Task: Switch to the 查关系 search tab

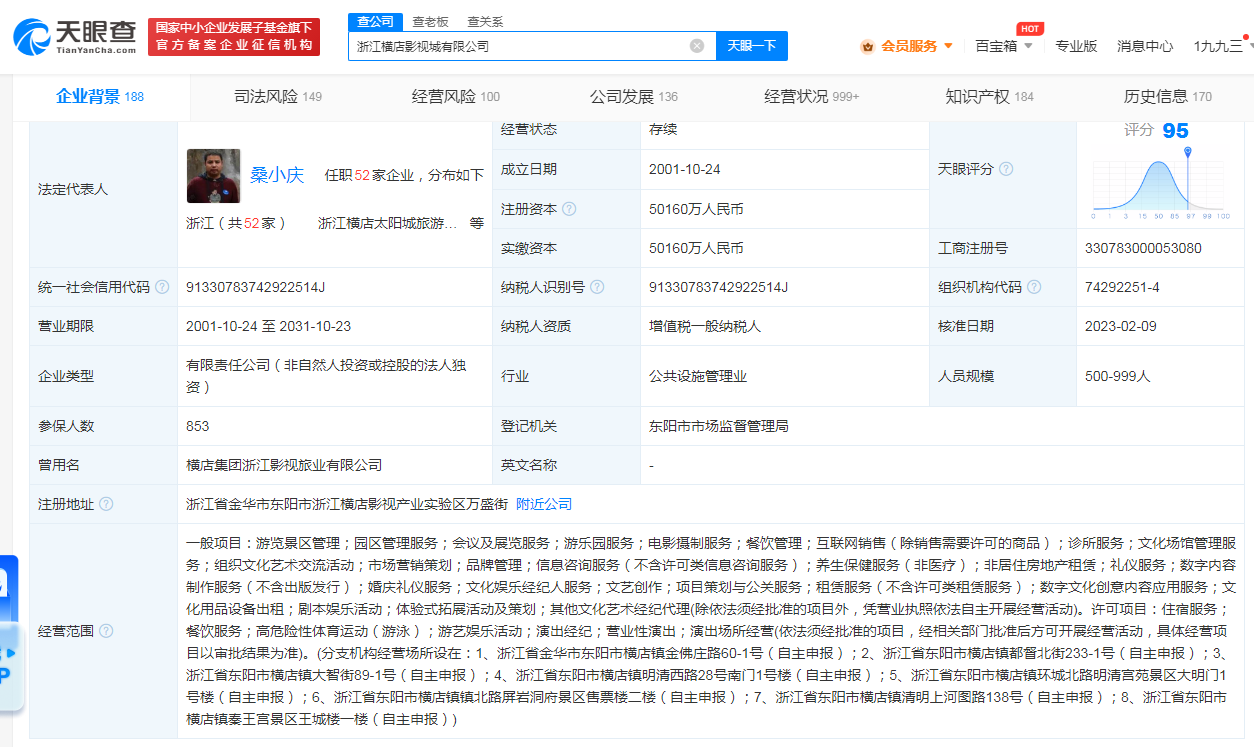Action: 485,21
